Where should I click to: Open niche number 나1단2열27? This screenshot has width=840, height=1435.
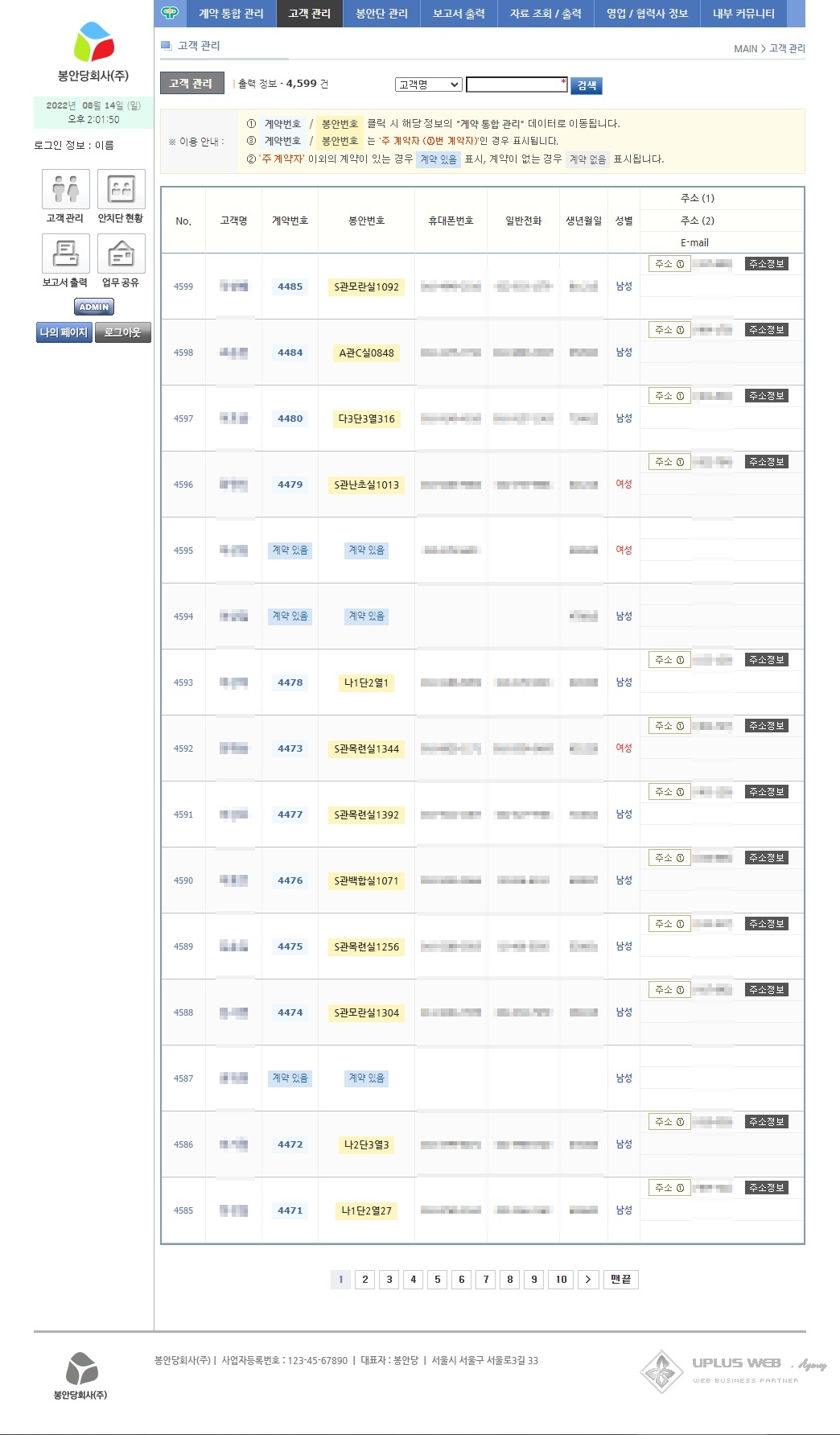[x=367, y=1210]
